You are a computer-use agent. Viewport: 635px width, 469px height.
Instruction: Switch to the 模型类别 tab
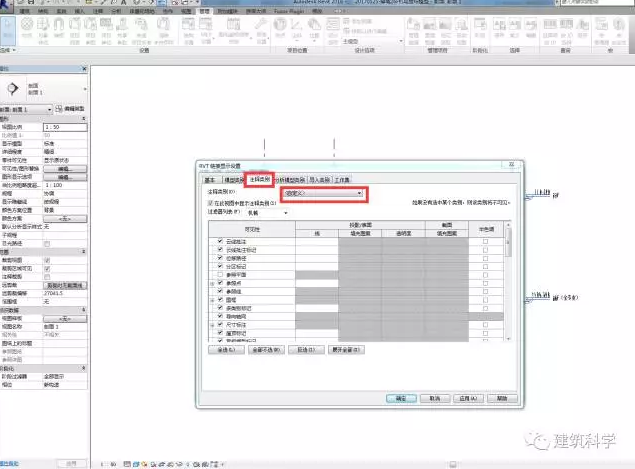coord(233,180)
